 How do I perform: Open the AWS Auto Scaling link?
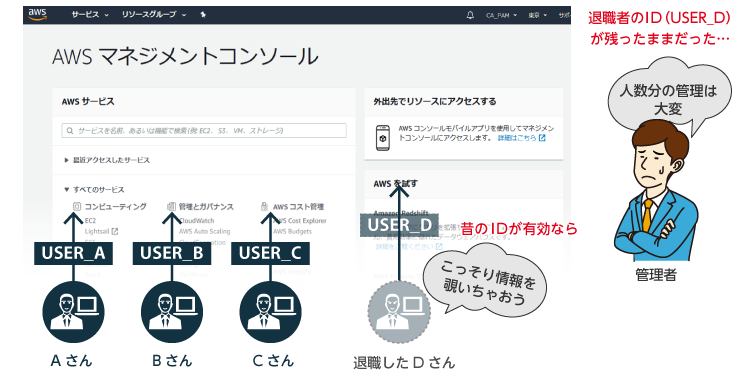click(x=205, y=231)
